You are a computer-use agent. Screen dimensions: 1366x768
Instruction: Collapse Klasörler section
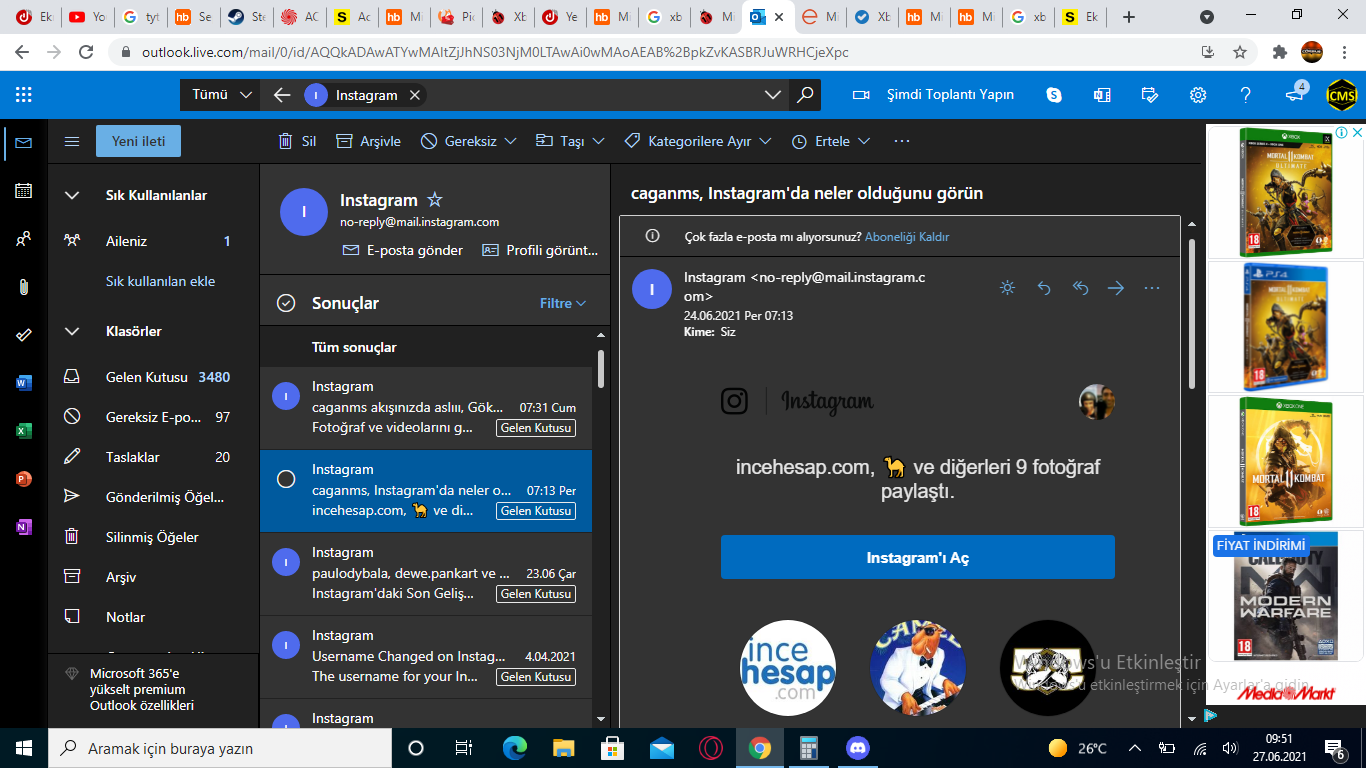coord(72,331)
